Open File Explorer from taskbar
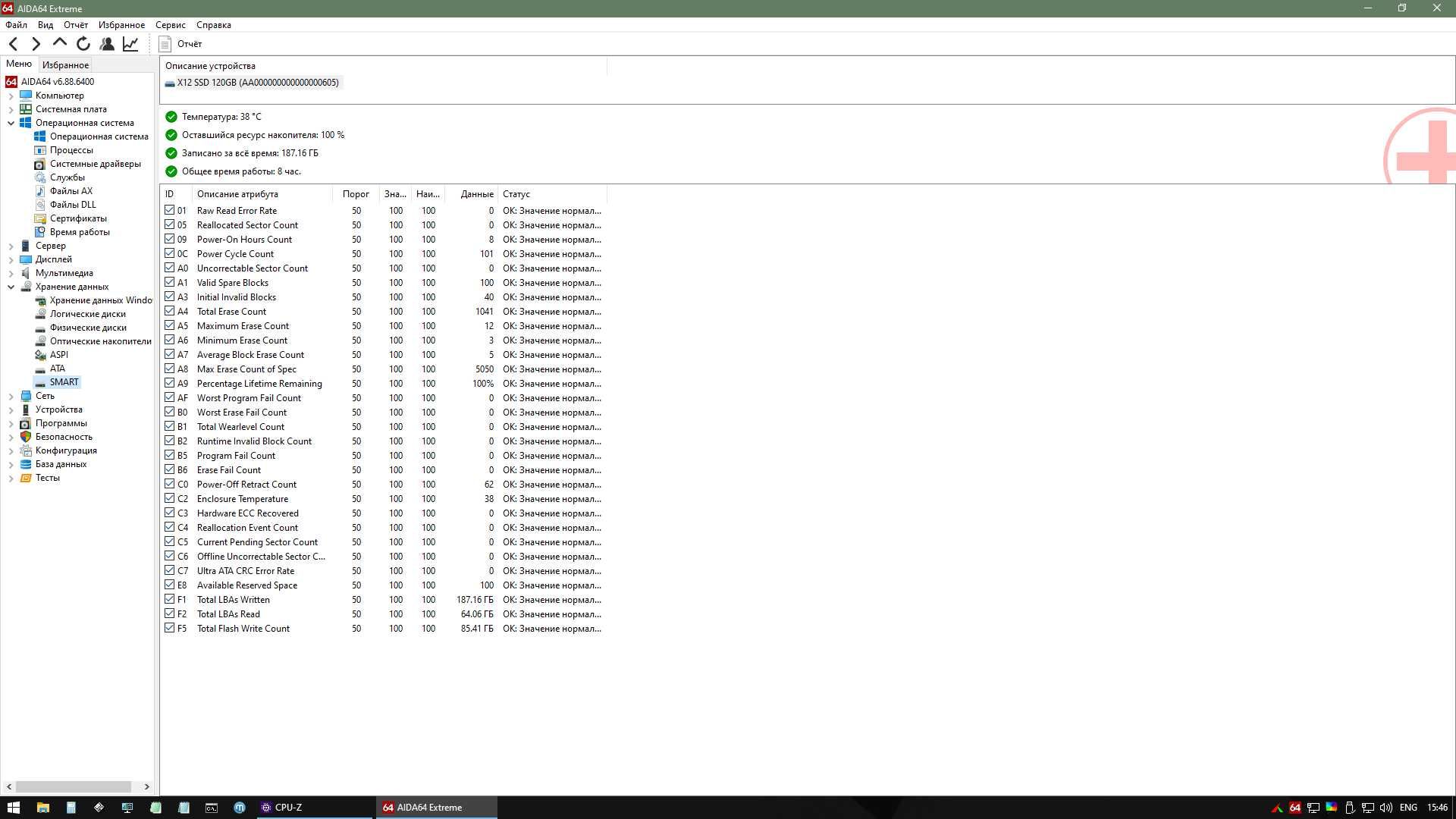 coord(42,808)
